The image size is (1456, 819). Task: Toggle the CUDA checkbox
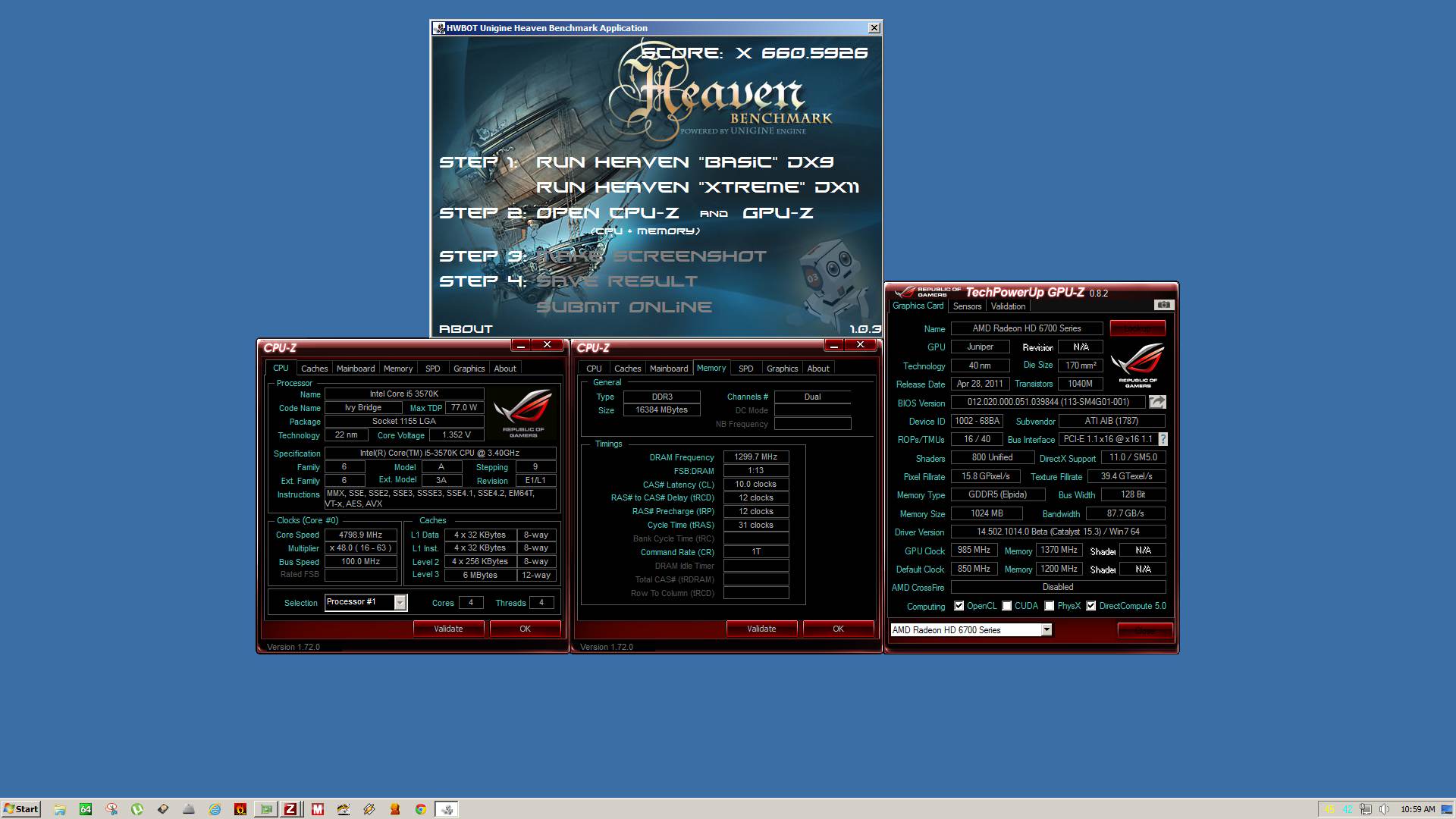coord(1007,606)
